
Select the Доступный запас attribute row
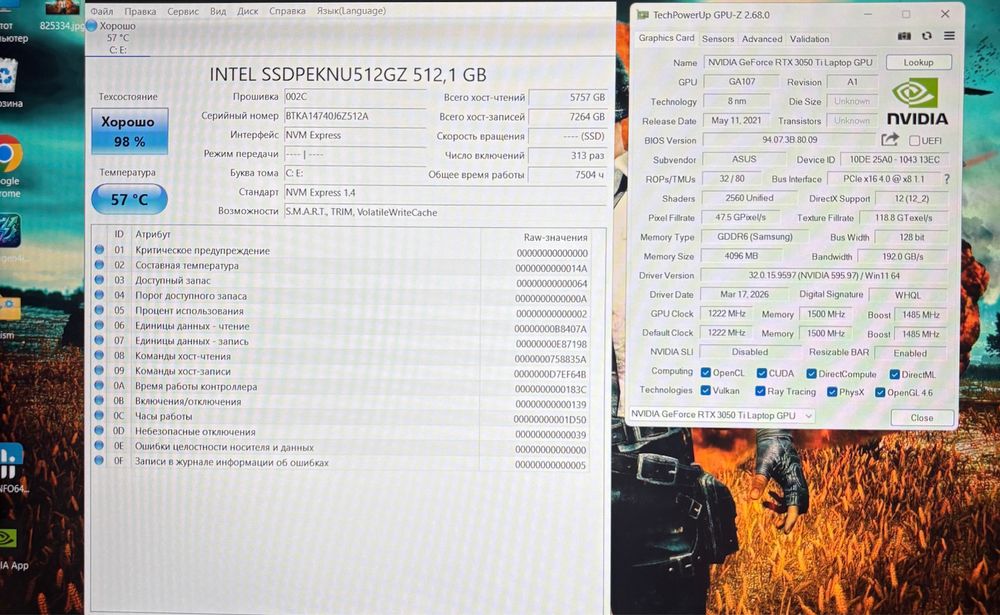(341, 281)
